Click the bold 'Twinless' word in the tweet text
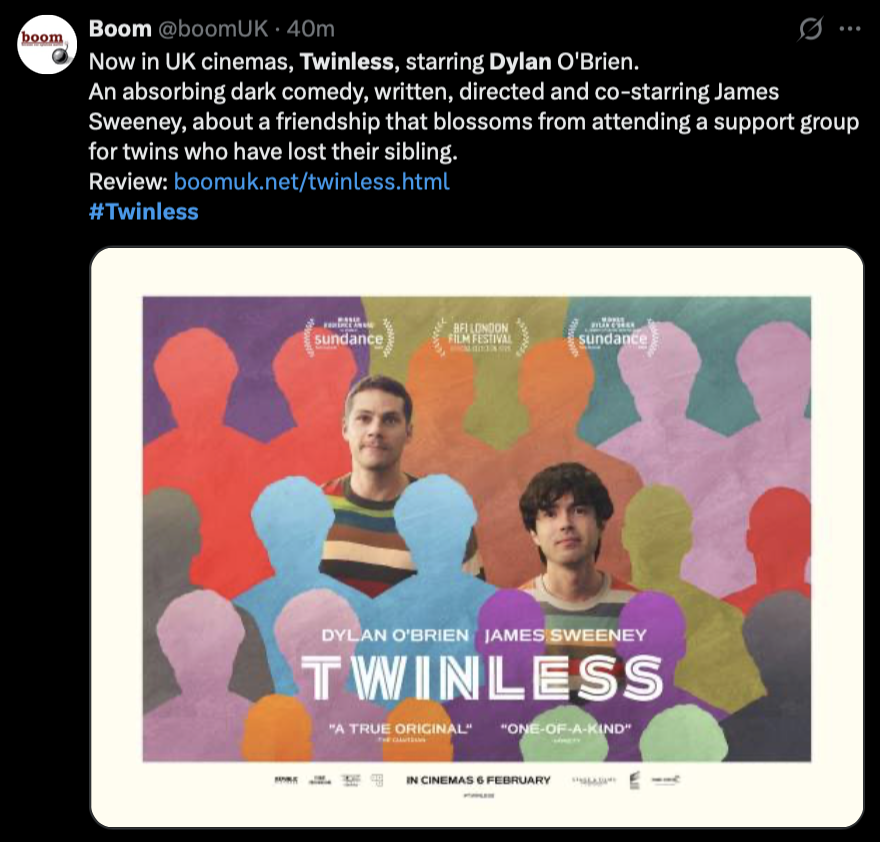The width and height of the screenshot is (880, 842). pyautogui.click(x=347, y=62)
